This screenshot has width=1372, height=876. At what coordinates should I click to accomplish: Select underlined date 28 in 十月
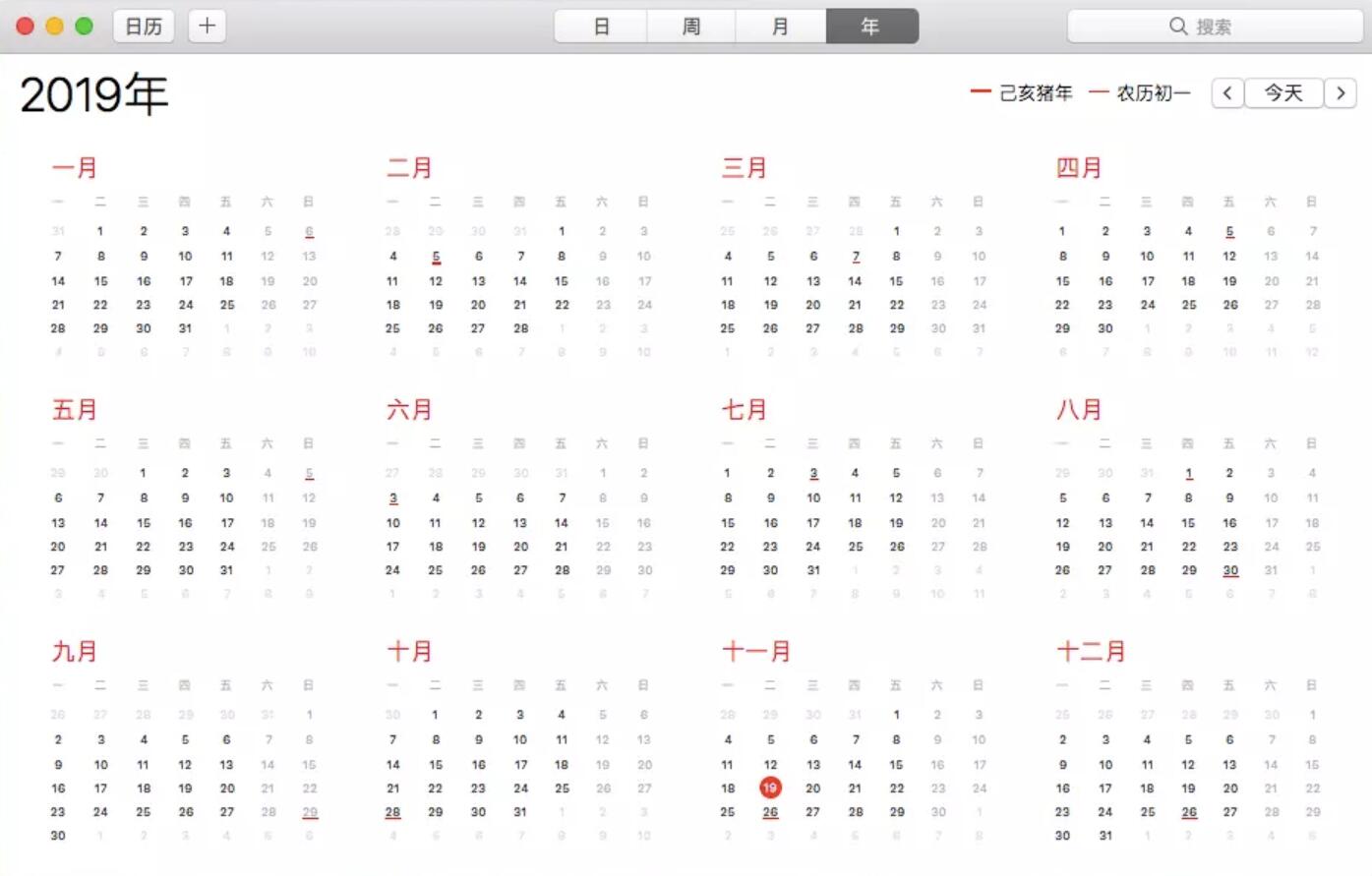(392, 813)
